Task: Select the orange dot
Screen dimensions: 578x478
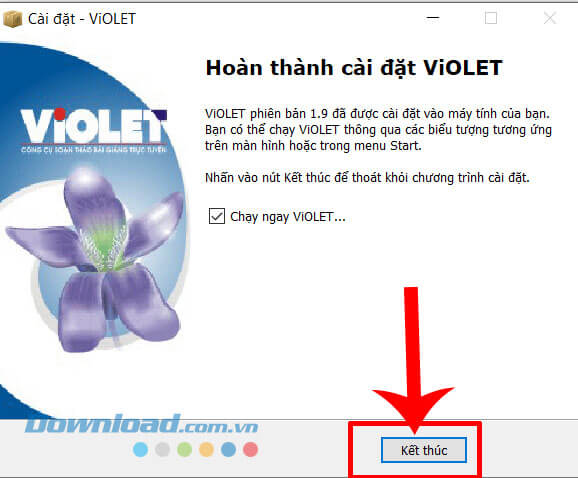Action: (206, 450)
